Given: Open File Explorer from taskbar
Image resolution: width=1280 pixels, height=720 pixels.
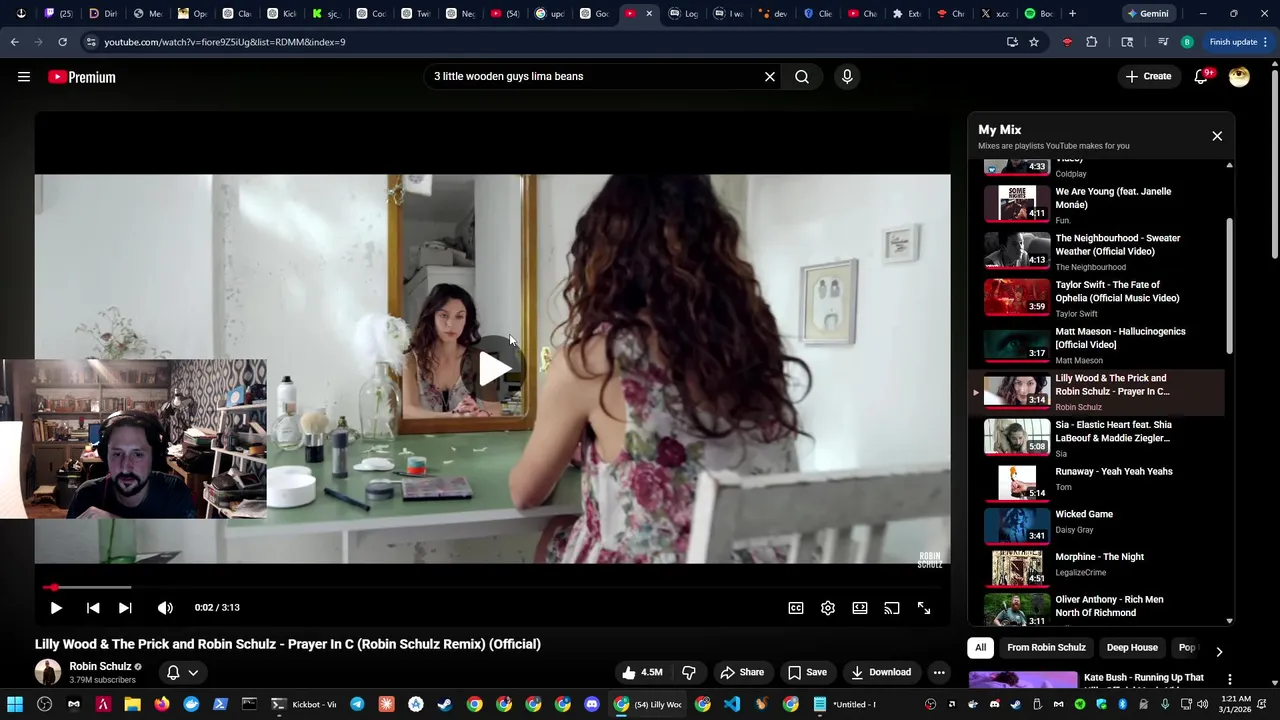Looking at the screenshot, I should tap(132, 704).
